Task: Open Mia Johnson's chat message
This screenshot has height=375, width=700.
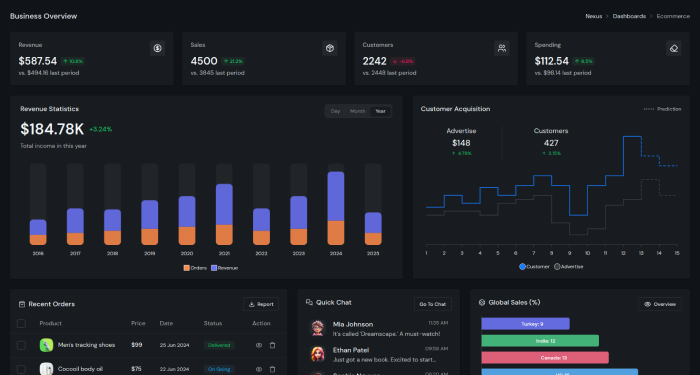Action: [386, 334]
